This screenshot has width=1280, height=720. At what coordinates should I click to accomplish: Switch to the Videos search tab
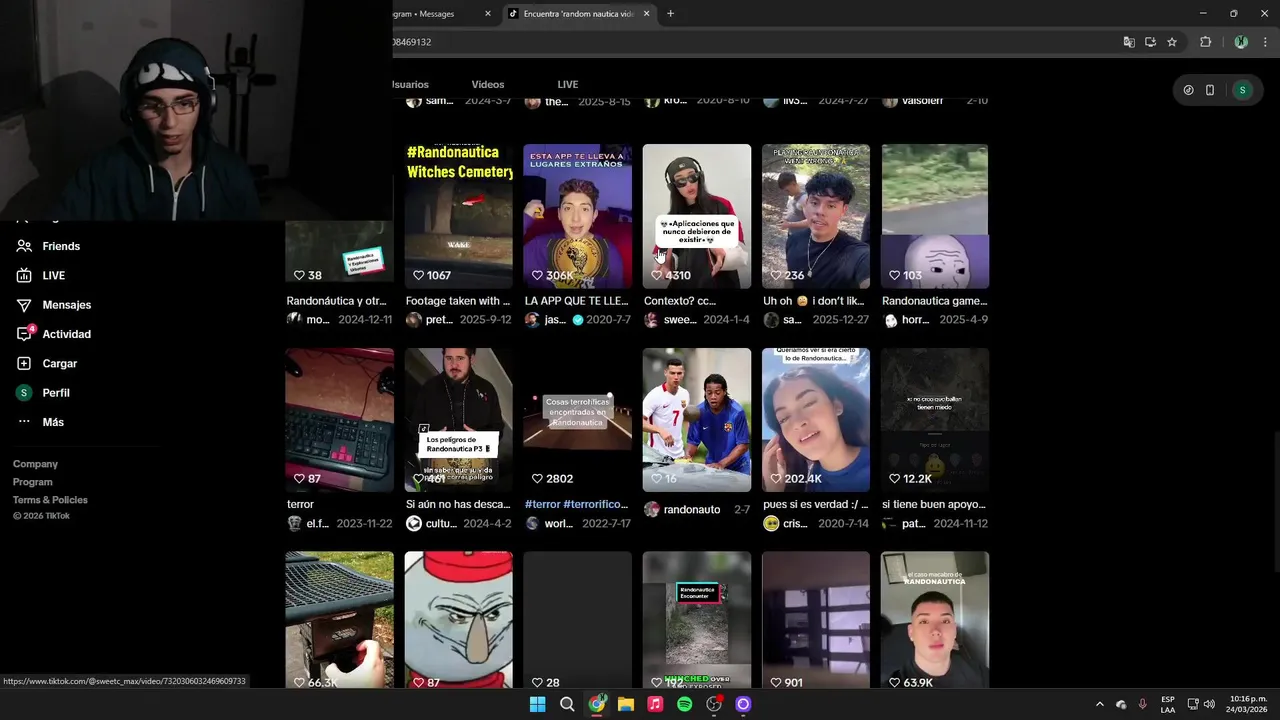(488, 84)
